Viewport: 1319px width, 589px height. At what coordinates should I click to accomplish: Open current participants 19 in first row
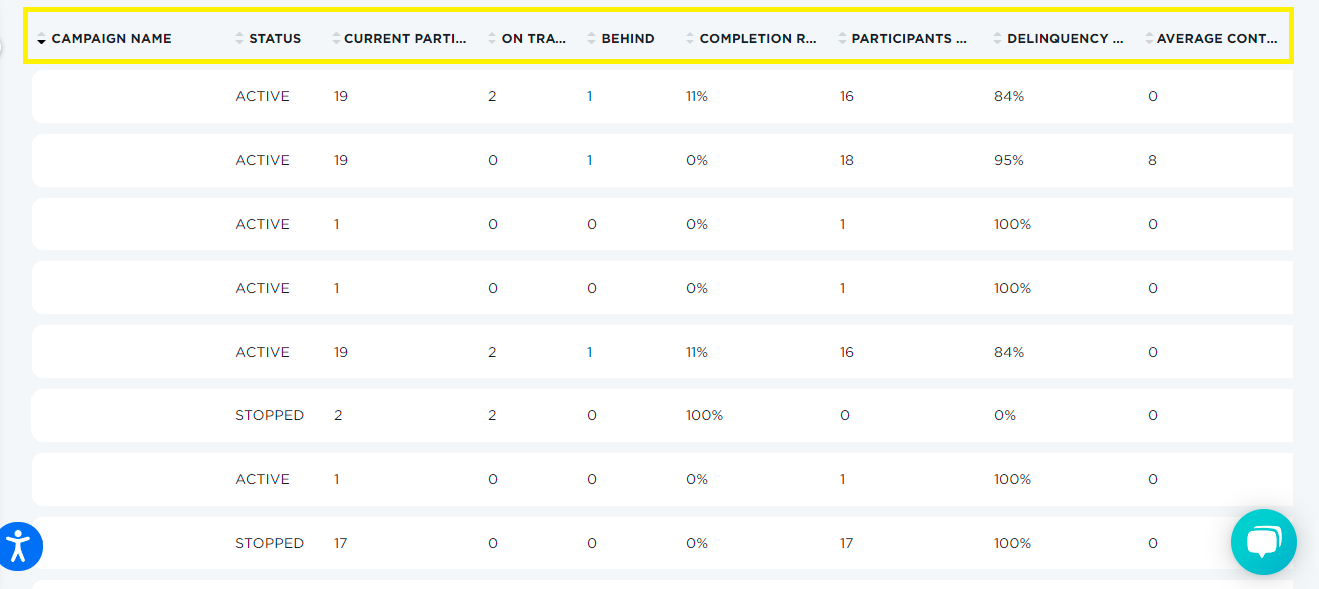[x=341, y=96]
